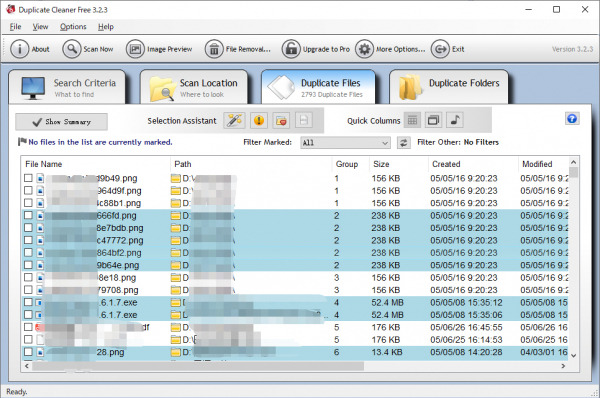600x398 pixels.
Task: Click the 05/05/08 15:35:06 created cell
Action: [466, 315]
